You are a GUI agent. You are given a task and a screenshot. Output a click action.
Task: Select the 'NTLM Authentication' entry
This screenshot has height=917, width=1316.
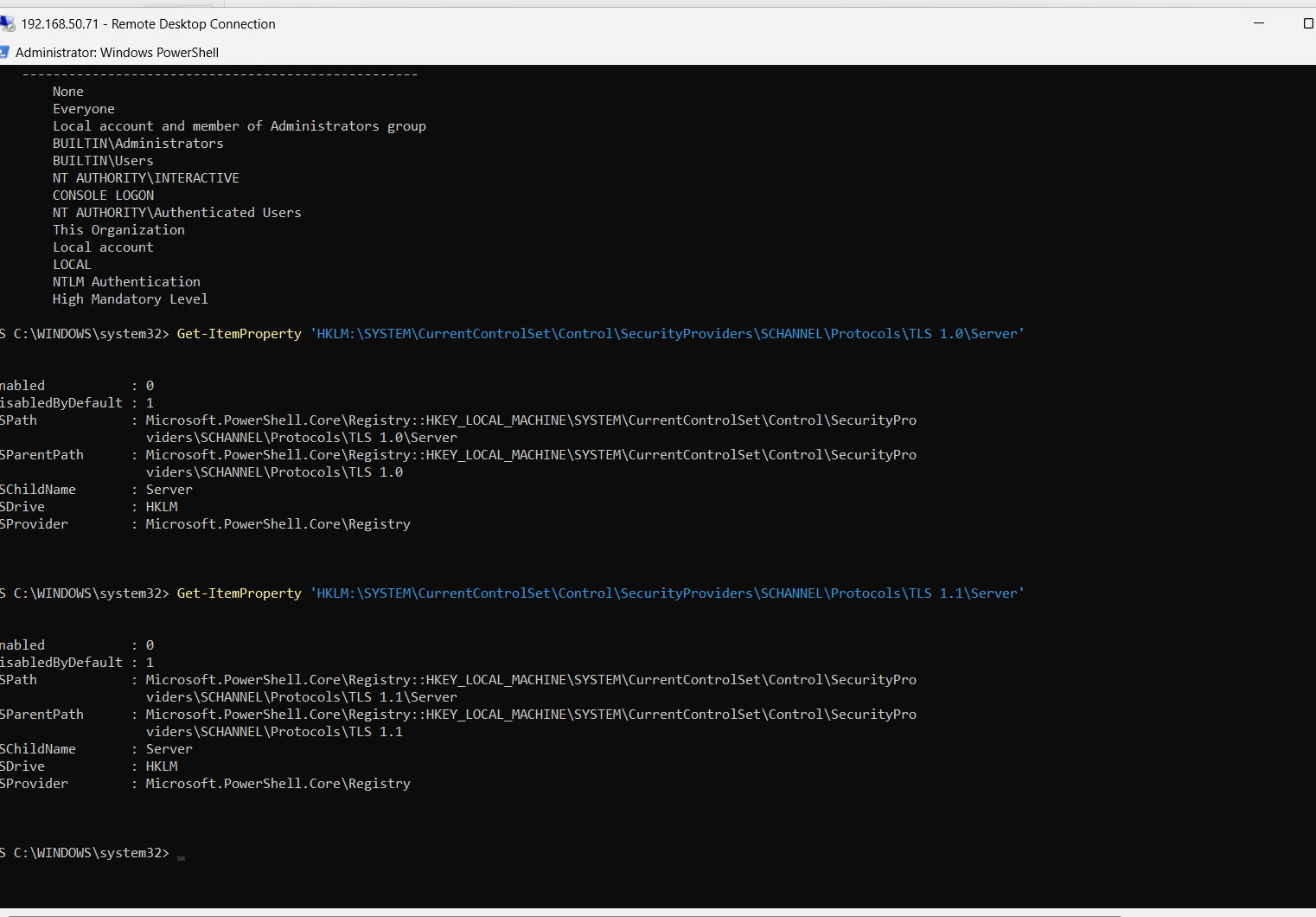[126, 282]
